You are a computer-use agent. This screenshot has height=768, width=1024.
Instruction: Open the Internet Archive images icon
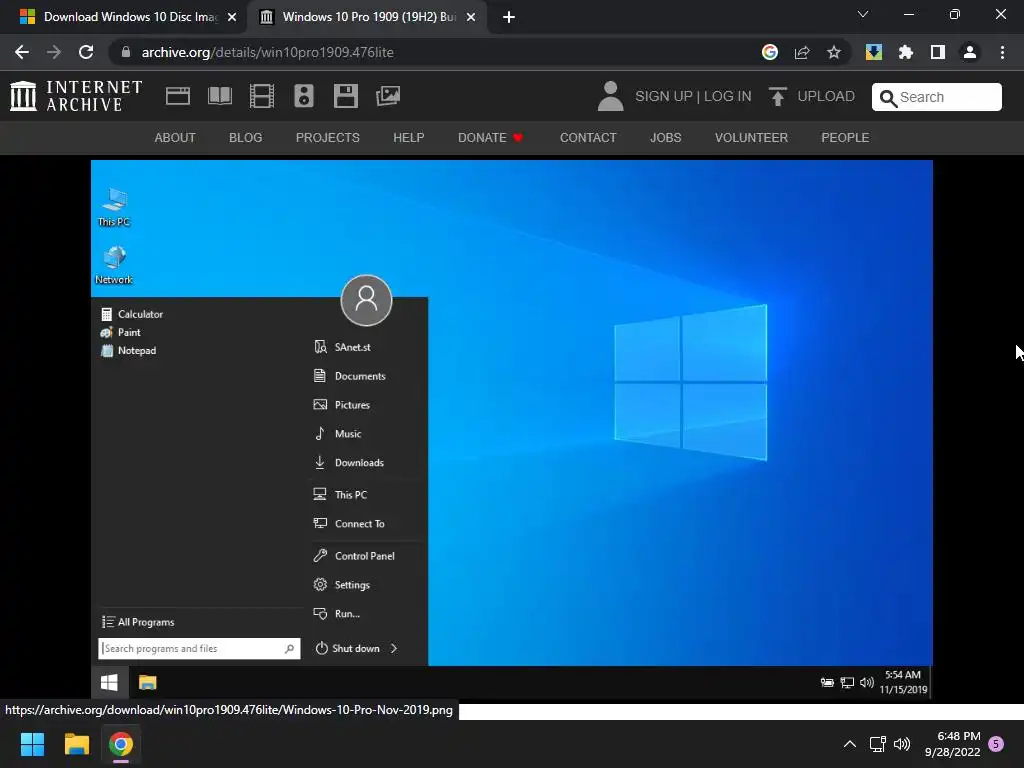pyautogui.click(x=387, y=96)
